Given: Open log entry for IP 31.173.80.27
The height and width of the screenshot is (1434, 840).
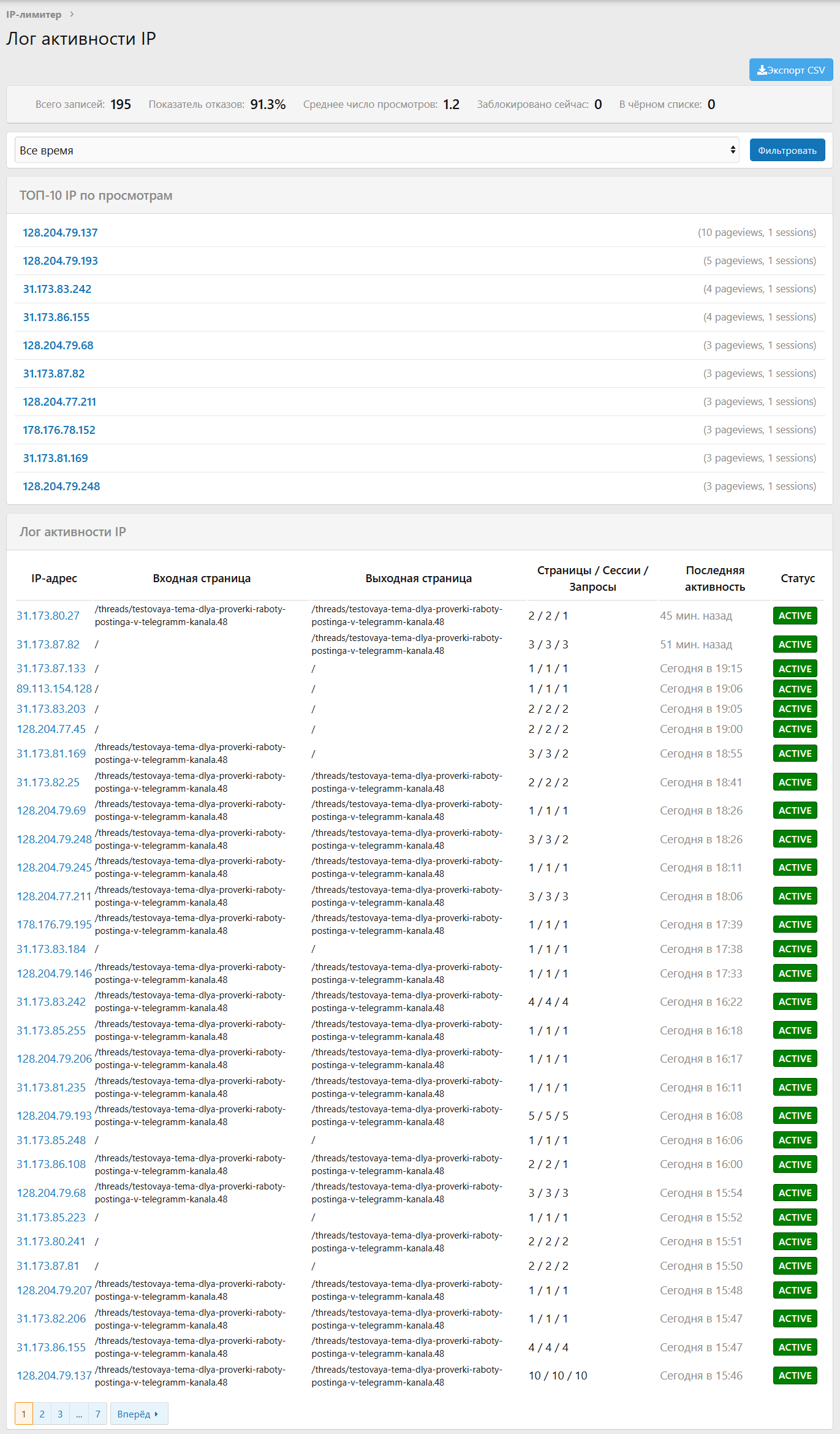Looking at the screenshot, I should pyautogui.click(x=48, y=616).
